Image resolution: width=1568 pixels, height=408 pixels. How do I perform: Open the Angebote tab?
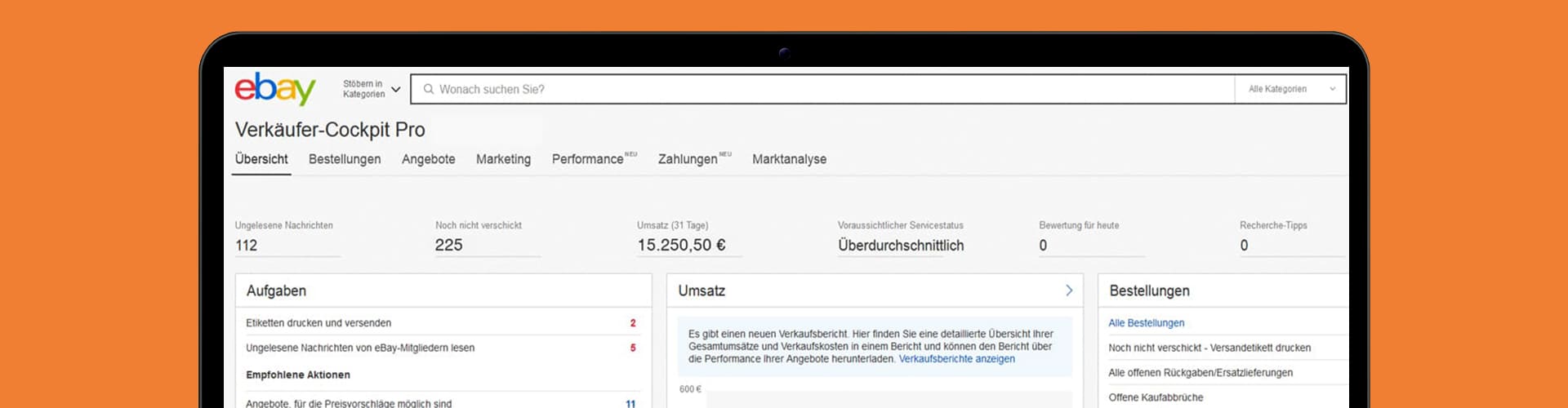[429, 159]
